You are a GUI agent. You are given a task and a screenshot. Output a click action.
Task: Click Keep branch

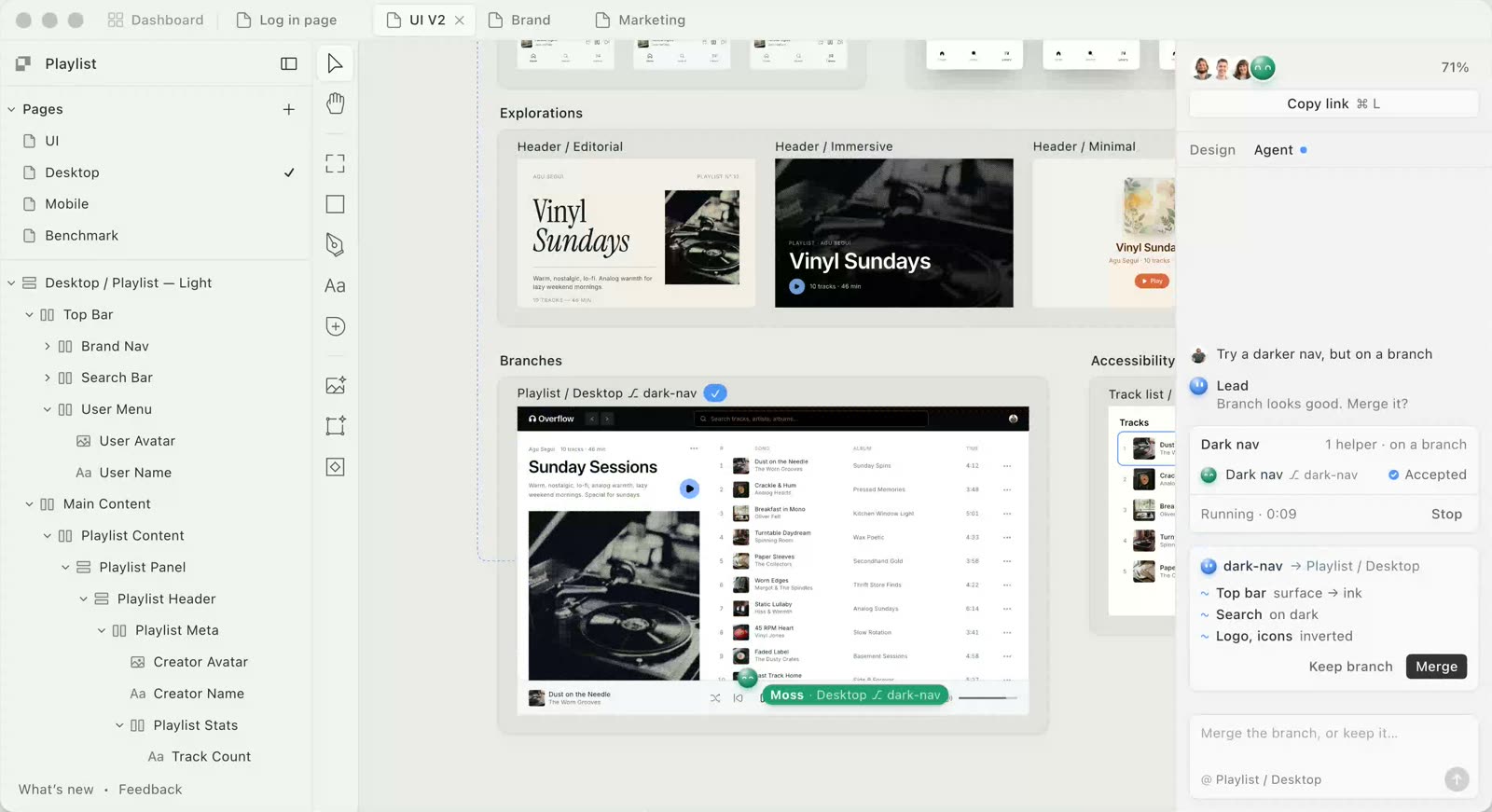click(x=1350, y=667)
